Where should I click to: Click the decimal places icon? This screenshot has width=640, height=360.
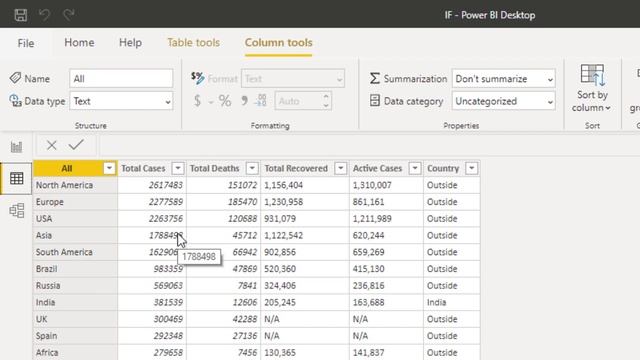pyautogui.click(x=261, y=101)
